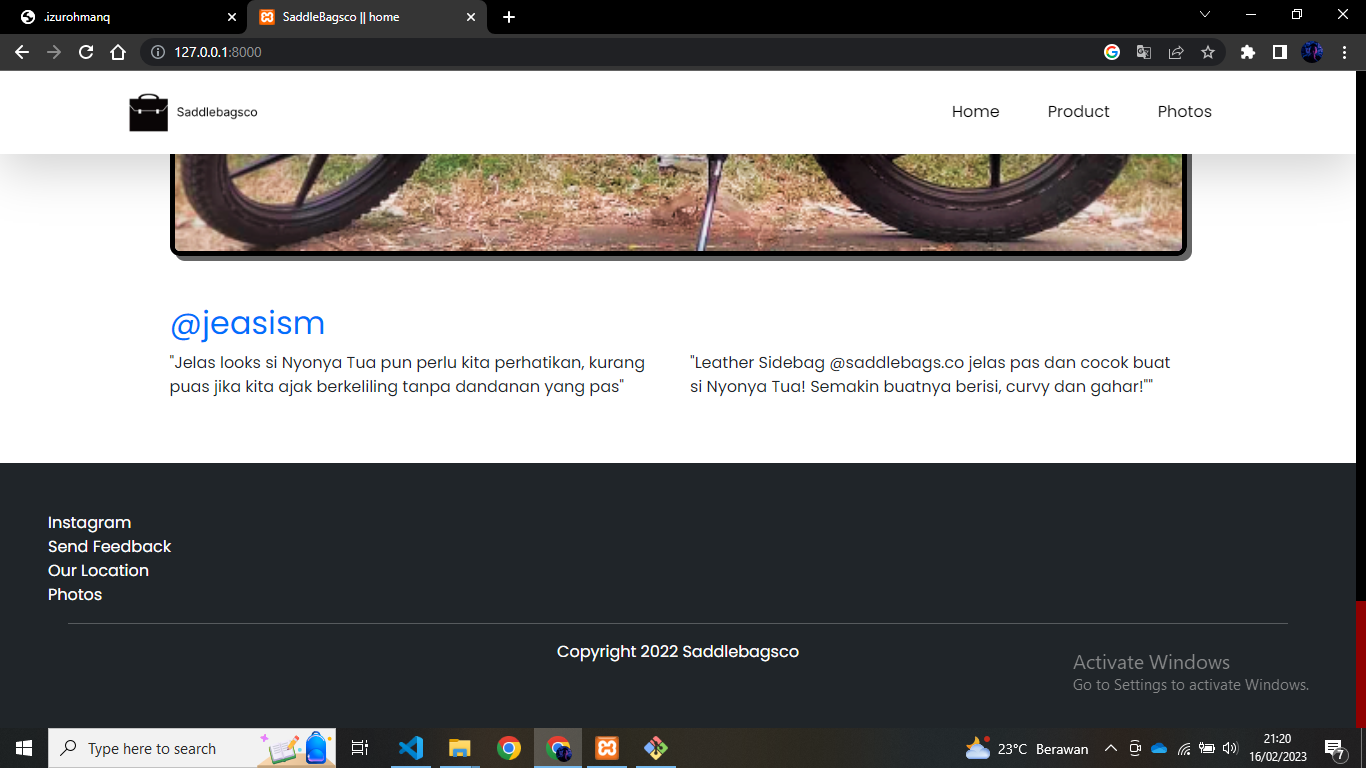Click the Windows search box
This screenshot has width=1366, height=768.
(192, 748)
